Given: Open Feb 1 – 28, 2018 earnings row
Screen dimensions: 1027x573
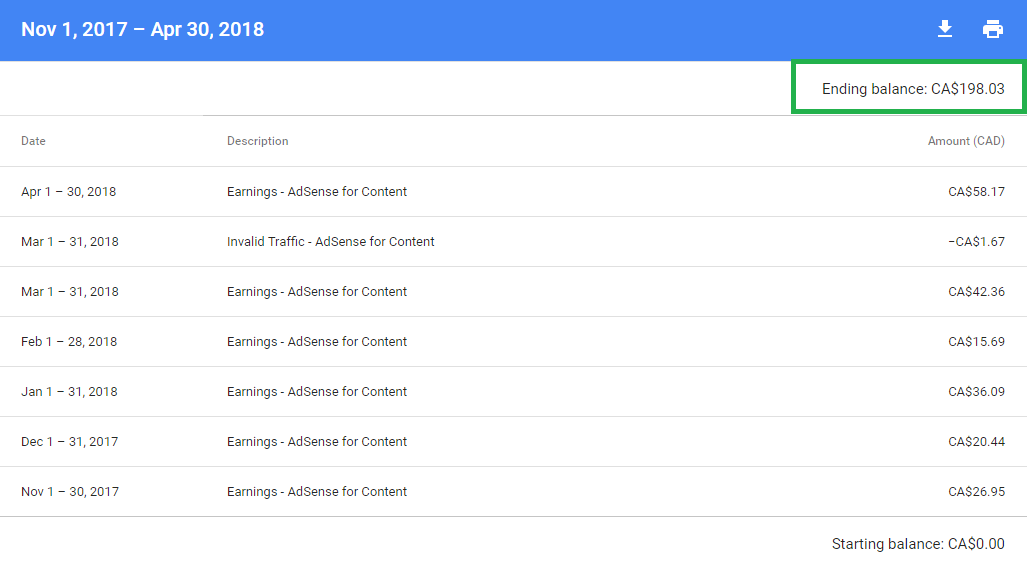Looking at the screenshot, I should [514, 342].
